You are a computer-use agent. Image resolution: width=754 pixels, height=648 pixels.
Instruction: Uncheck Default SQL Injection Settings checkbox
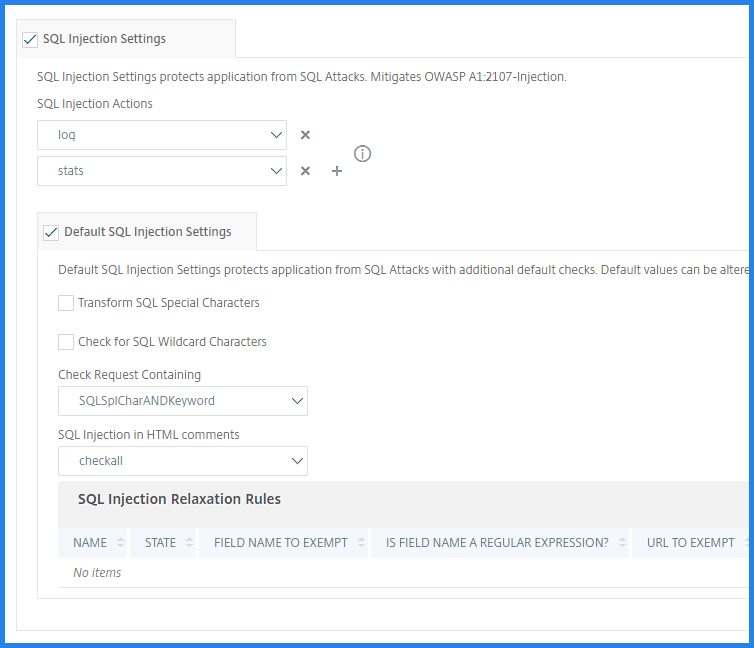51,232
